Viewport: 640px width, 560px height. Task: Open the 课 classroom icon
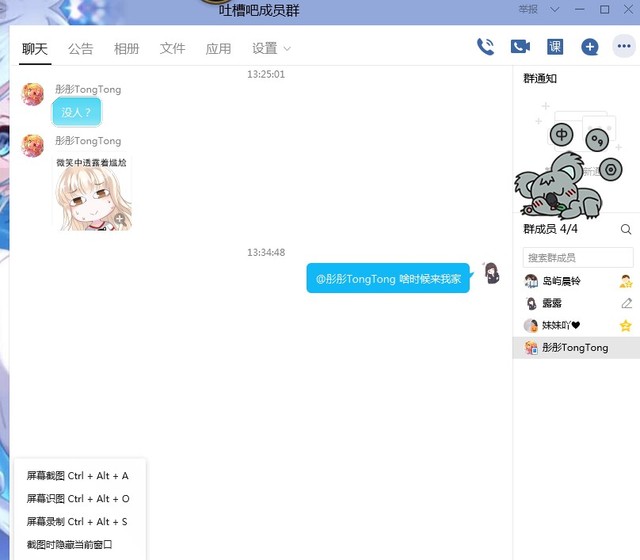(x=555, y=46)
